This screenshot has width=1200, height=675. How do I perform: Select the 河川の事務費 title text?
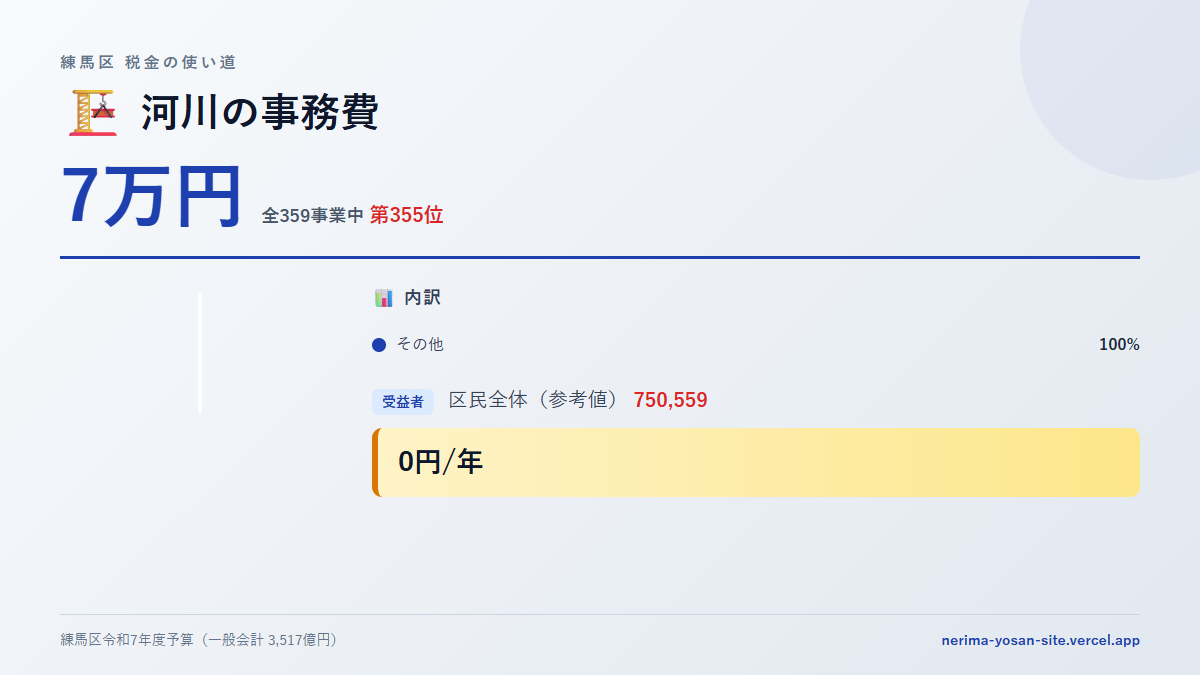click(260, 112)
